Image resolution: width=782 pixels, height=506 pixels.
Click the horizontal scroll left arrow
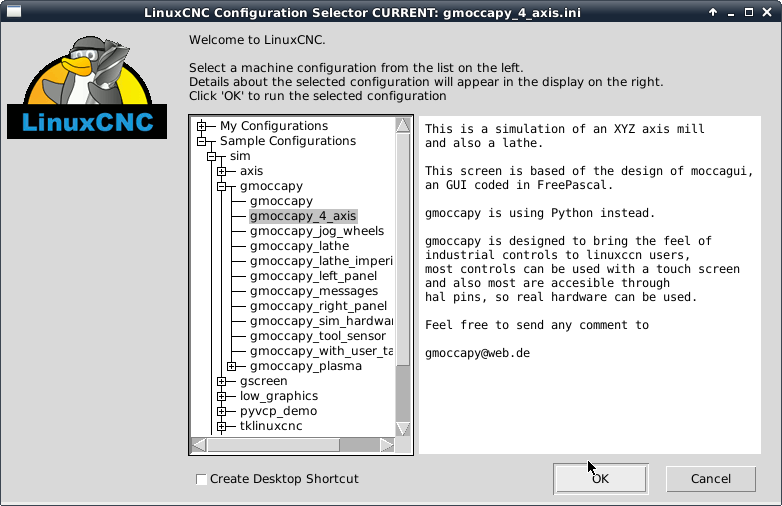click(199, 445)
